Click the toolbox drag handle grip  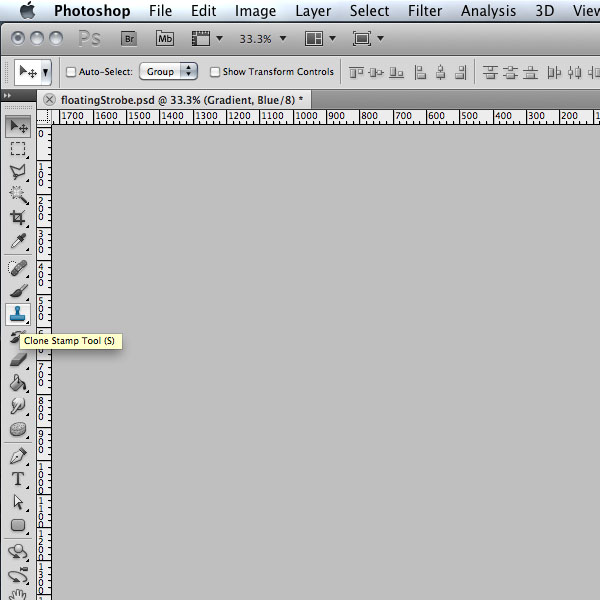(x=18, y=108)
